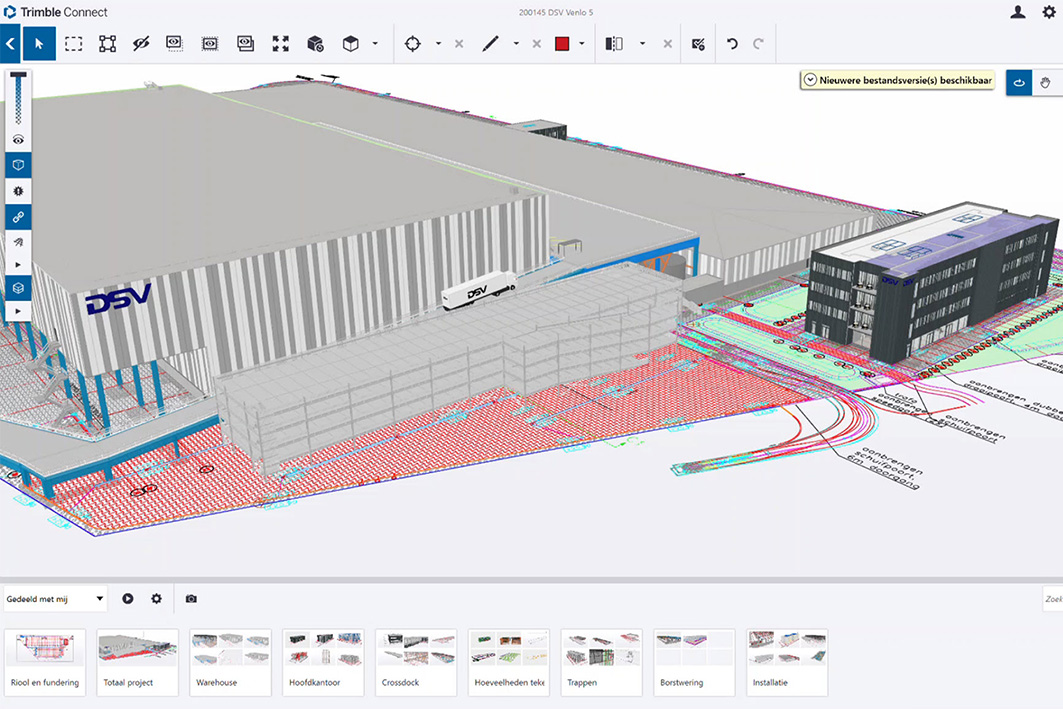This screenshot has height=709, width=1063.
Task: Open the user account profile icon
Action: [1018, 12]
